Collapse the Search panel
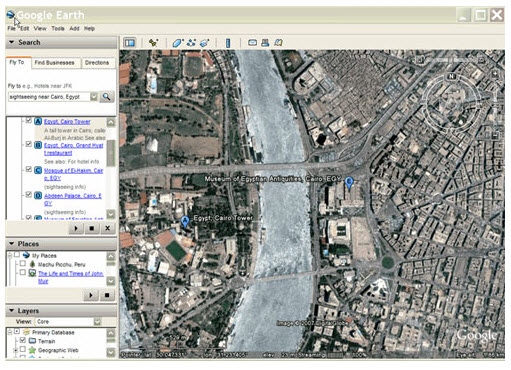Viewport: 511px width, 370px height. click(x=12, y=42)
